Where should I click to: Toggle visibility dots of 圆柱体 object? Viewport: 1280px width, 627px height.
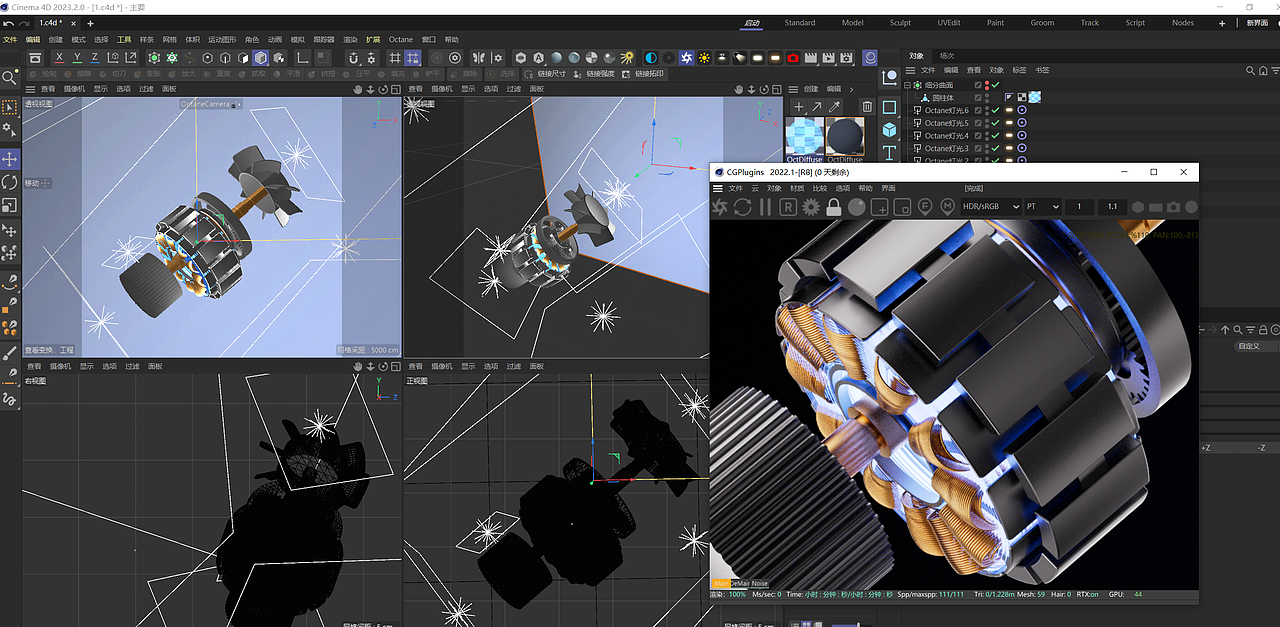point(987,98)
